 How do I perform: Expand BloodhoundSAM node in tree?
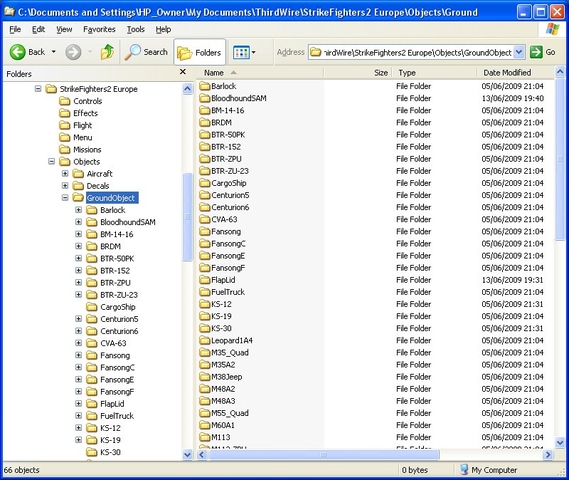pos(78,222)
